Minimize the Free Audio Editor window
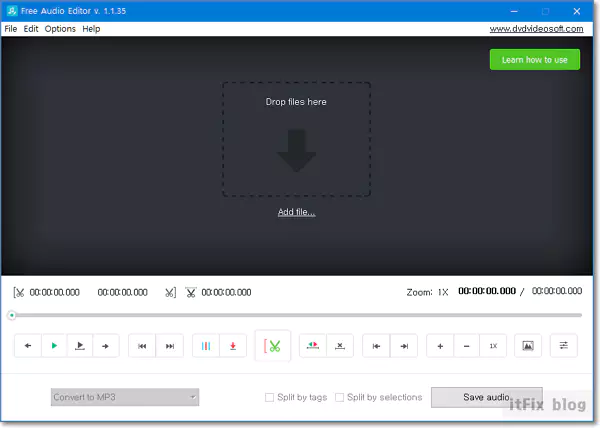This screenshot has height=428, width=600. pos(514,11)
